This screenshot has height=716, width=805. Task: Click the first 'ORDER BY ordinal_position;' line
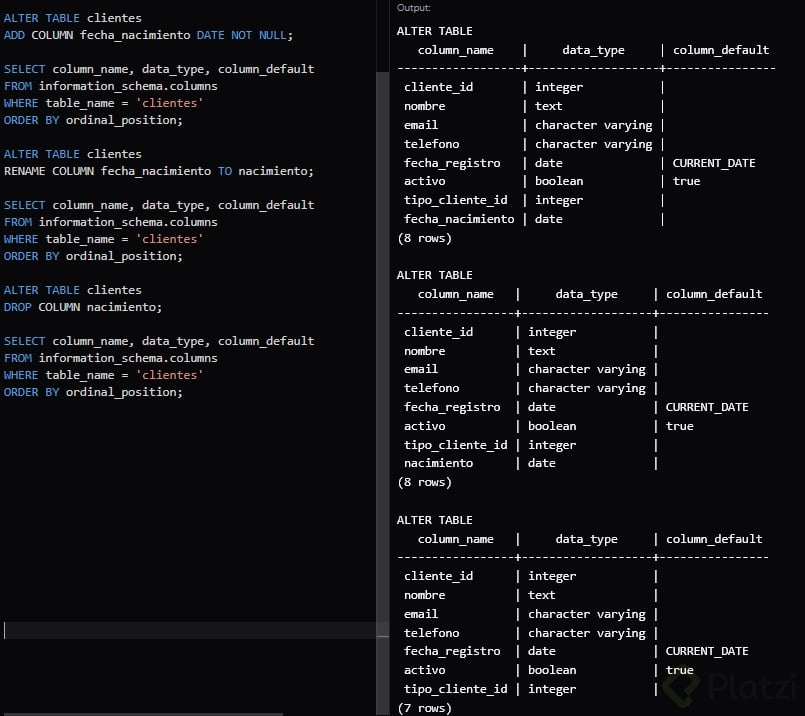coord(93,120)
